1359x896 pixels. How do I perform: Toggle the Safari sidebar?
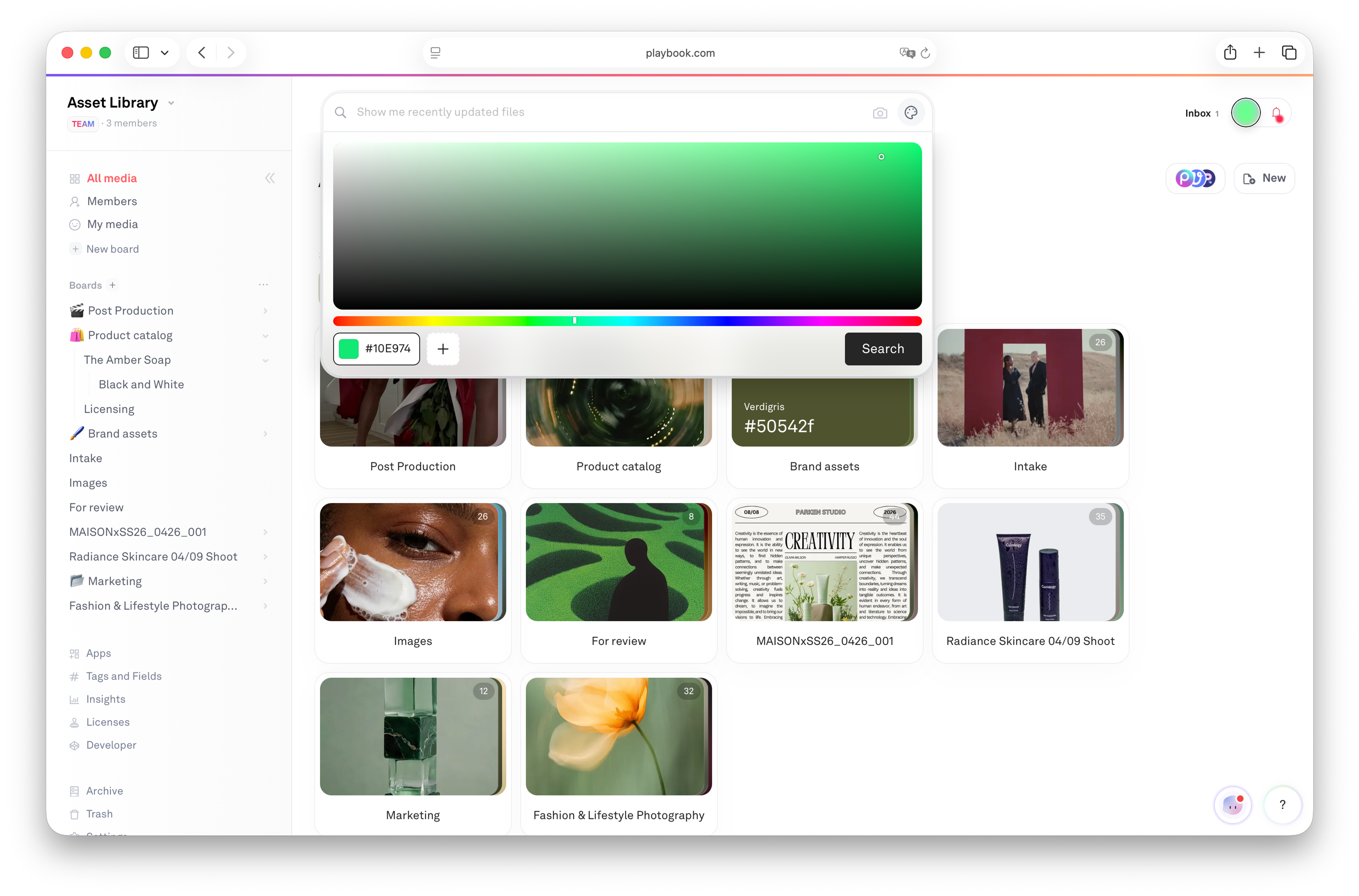click(141, 53)
